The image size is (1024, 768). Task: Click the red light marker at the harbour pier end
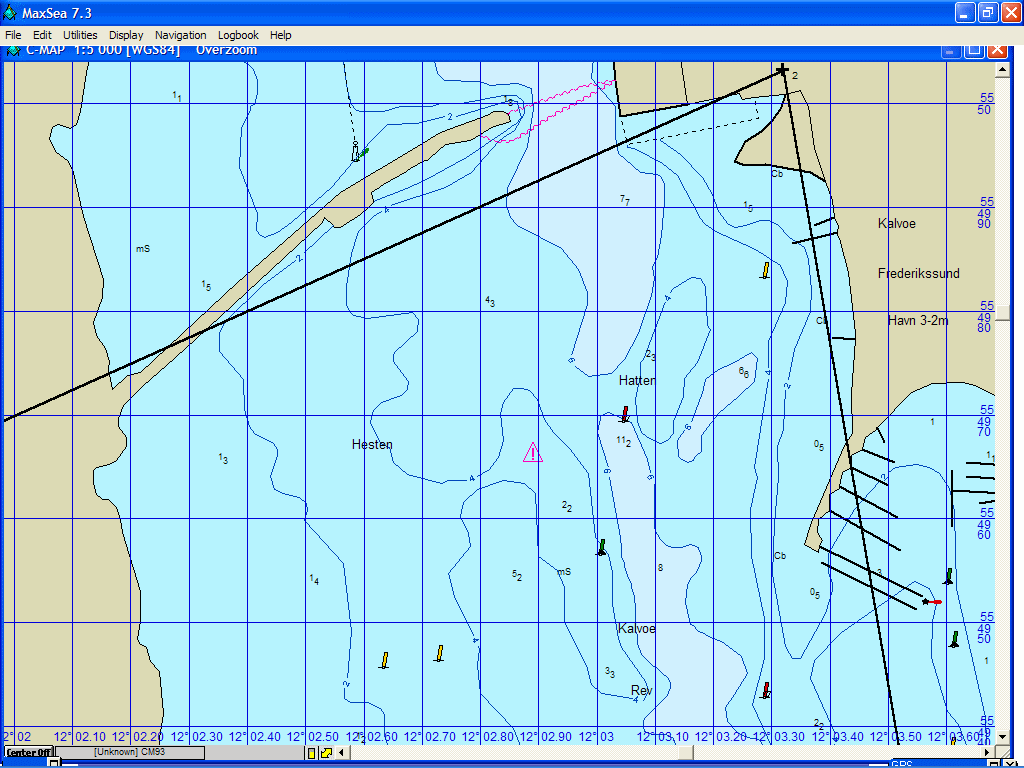click(x=931, y=601)
